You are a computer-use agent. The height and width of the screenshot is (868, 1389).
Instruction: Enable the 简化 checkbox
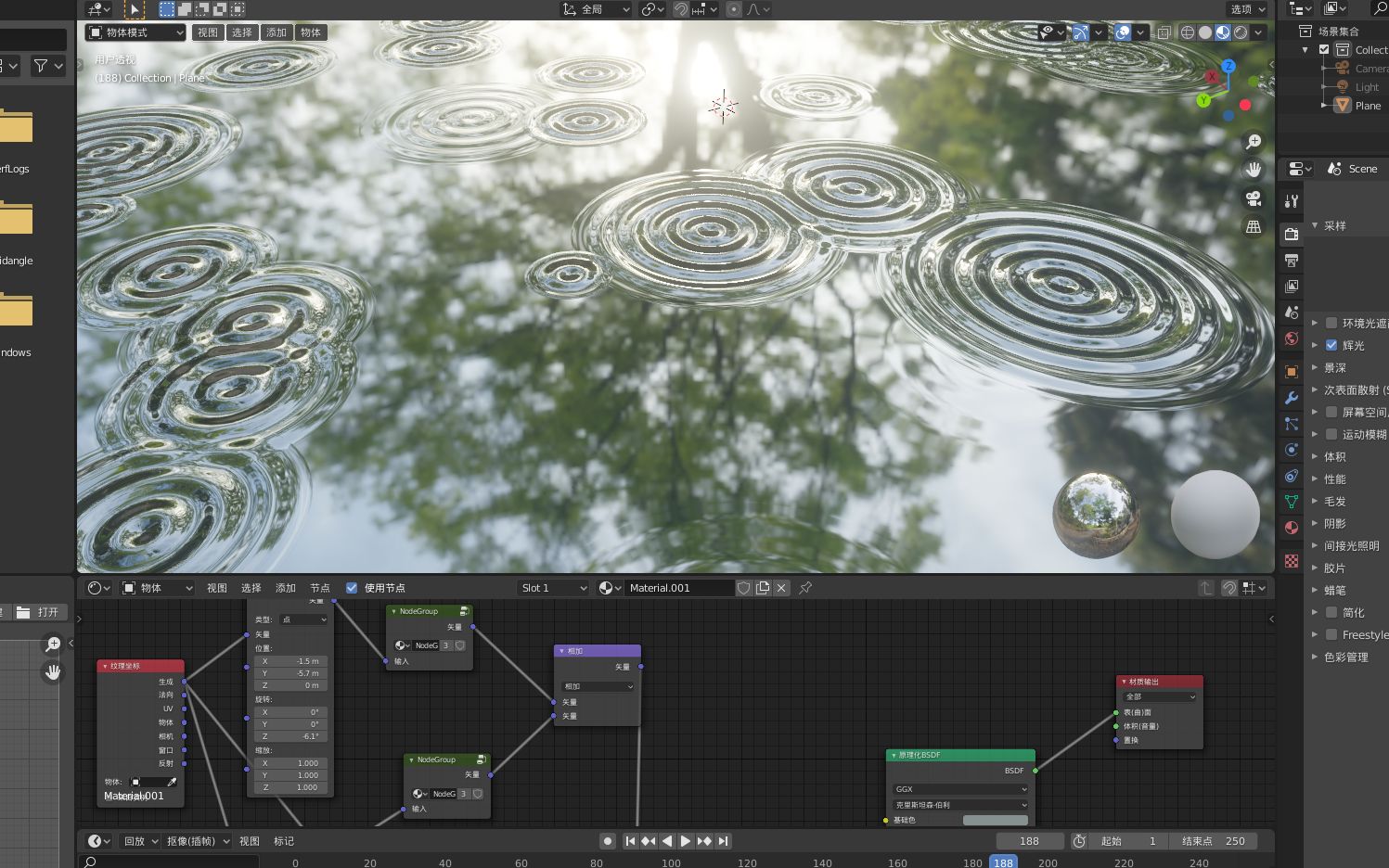click(x=1331, y=612)
